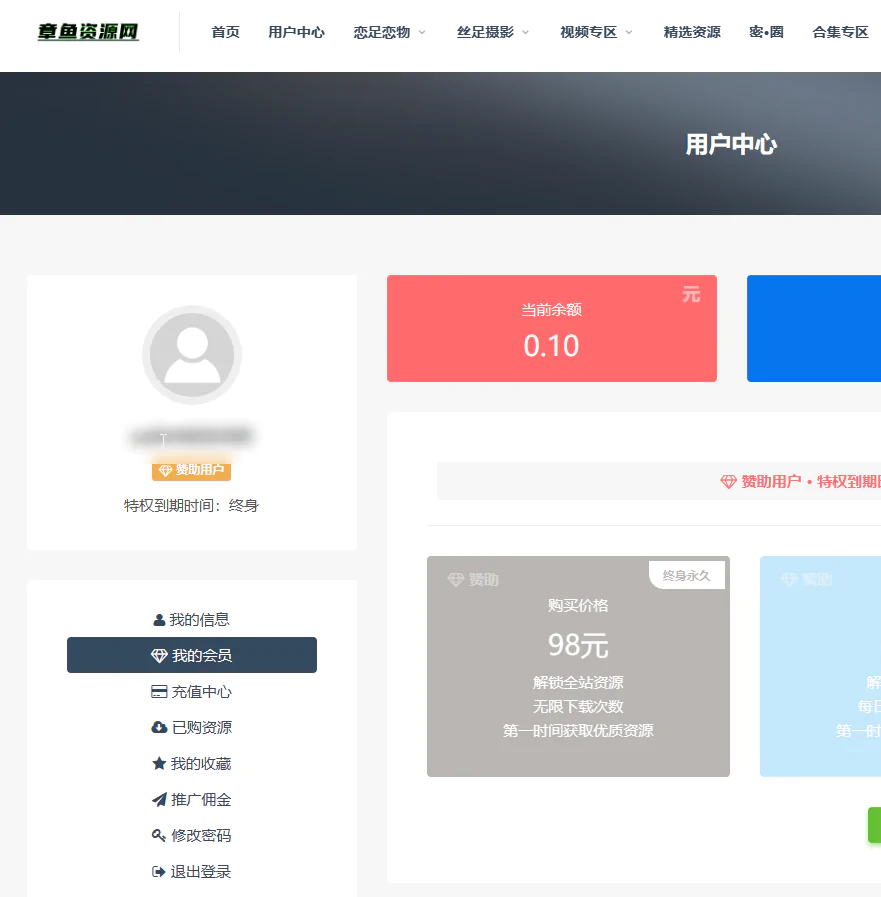Click the 第一时间获取优质资源 text on gray card
Image resolution: width=881 pixels, height=897 pixels.
click(x=578, y=731)
